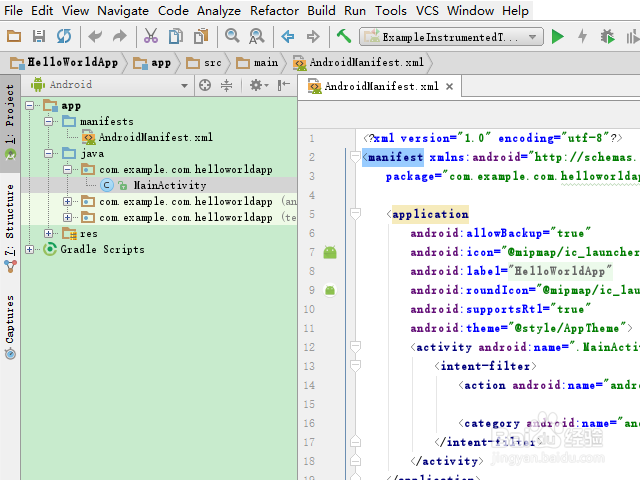Open the Edit menu
640x480 pixels.
tap(42, 11)
